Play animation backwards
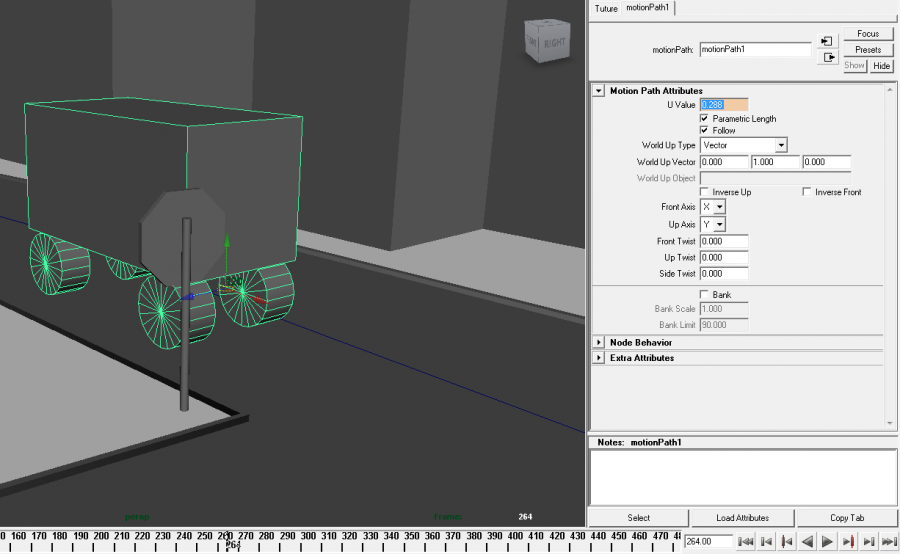Viewport: 900px width, 554px height. (807, 542)
